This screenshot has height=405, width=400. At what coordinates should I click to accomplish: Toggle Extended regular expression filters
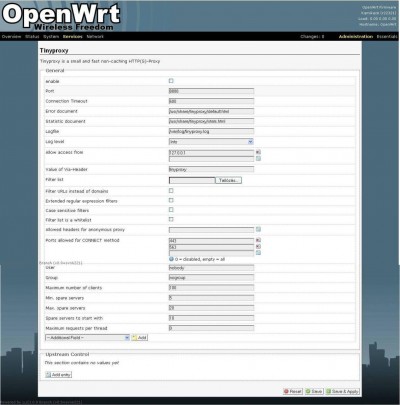171,200
